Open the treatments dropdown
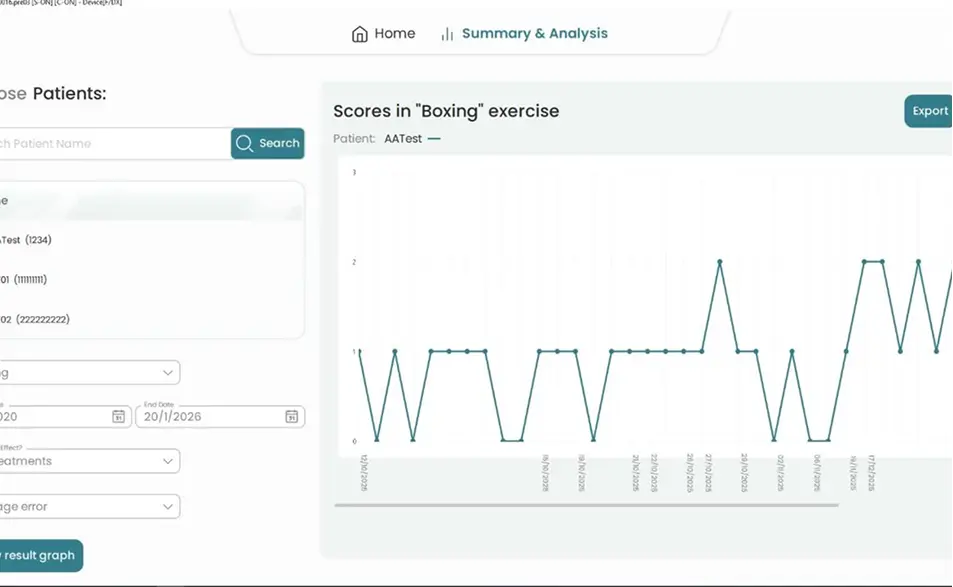Image resolution: width=953 pixels, height=587 pixels. (89, 461)
